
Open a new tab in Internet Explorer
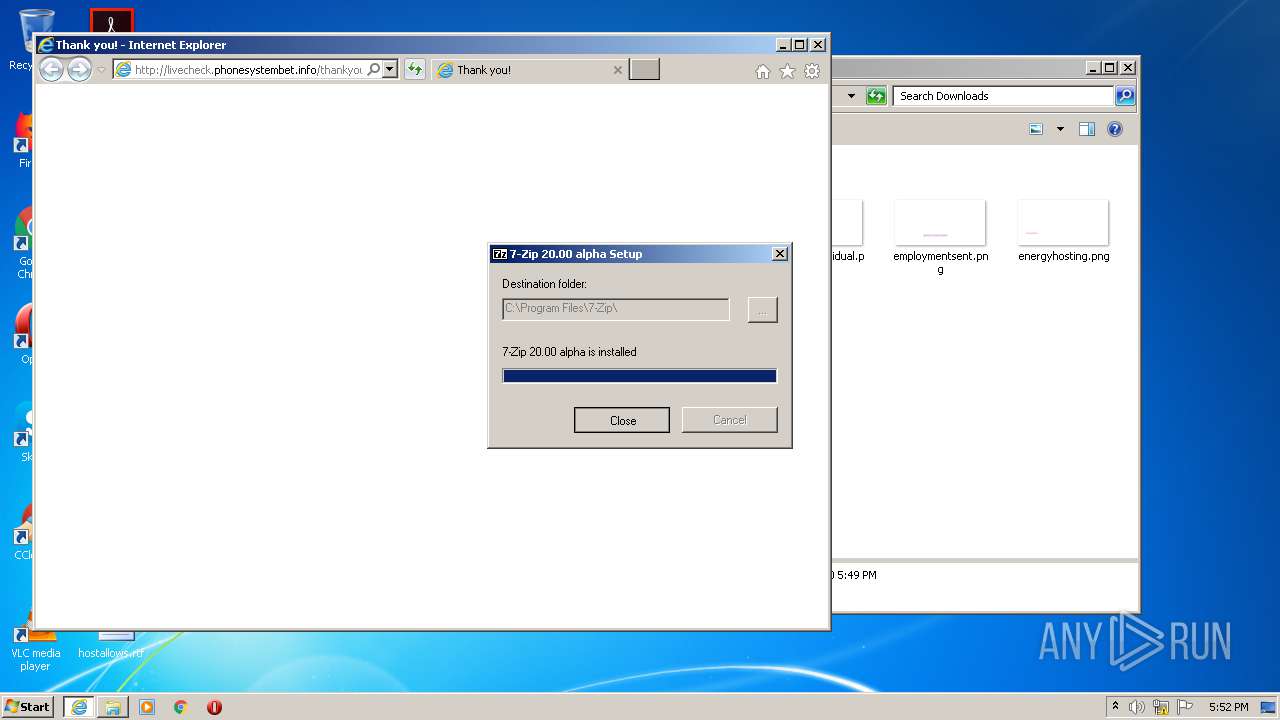[644, 70]
